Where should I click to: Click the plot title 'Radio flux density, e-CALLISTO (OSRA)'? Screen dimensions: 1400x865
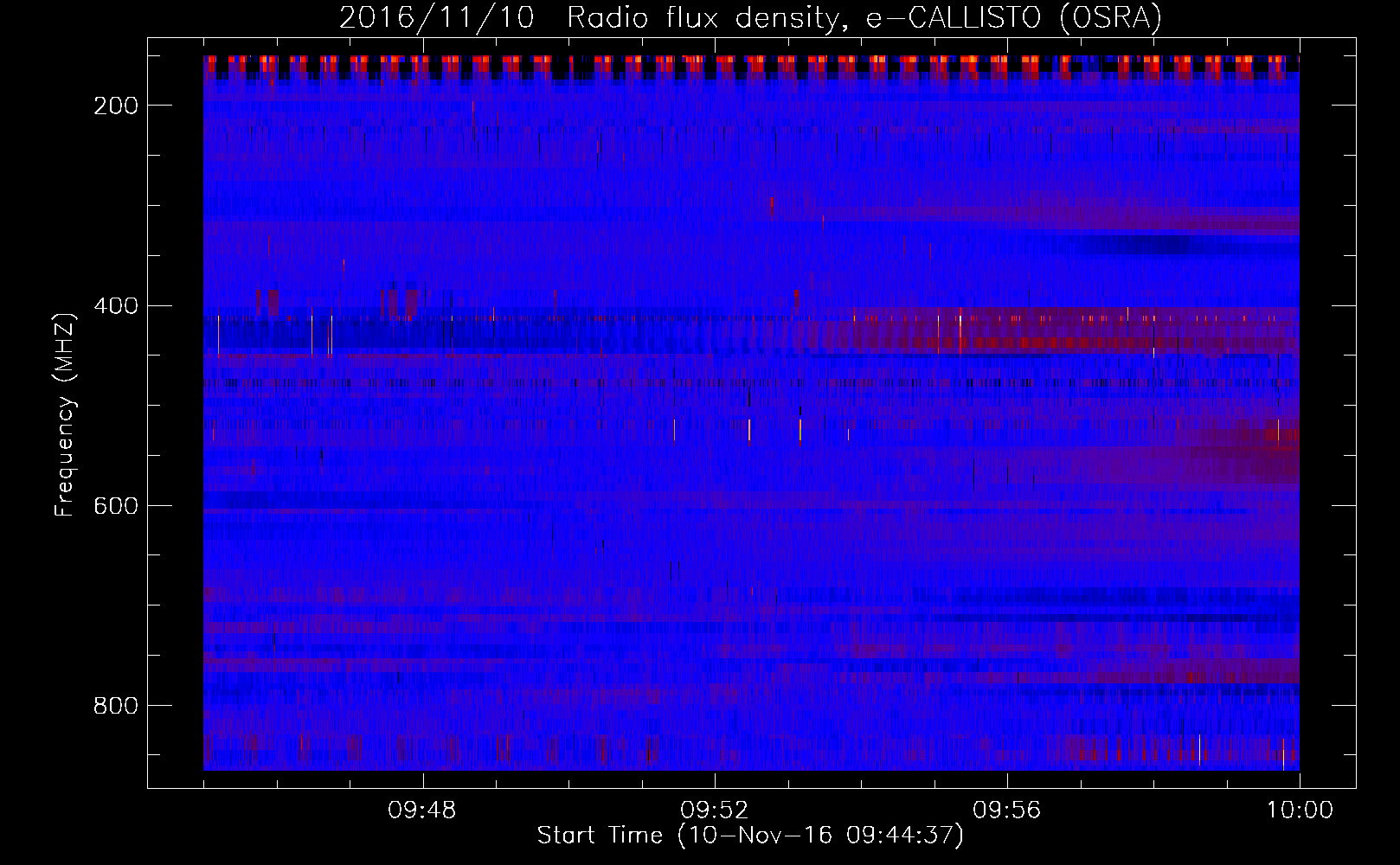click(864, 17)
